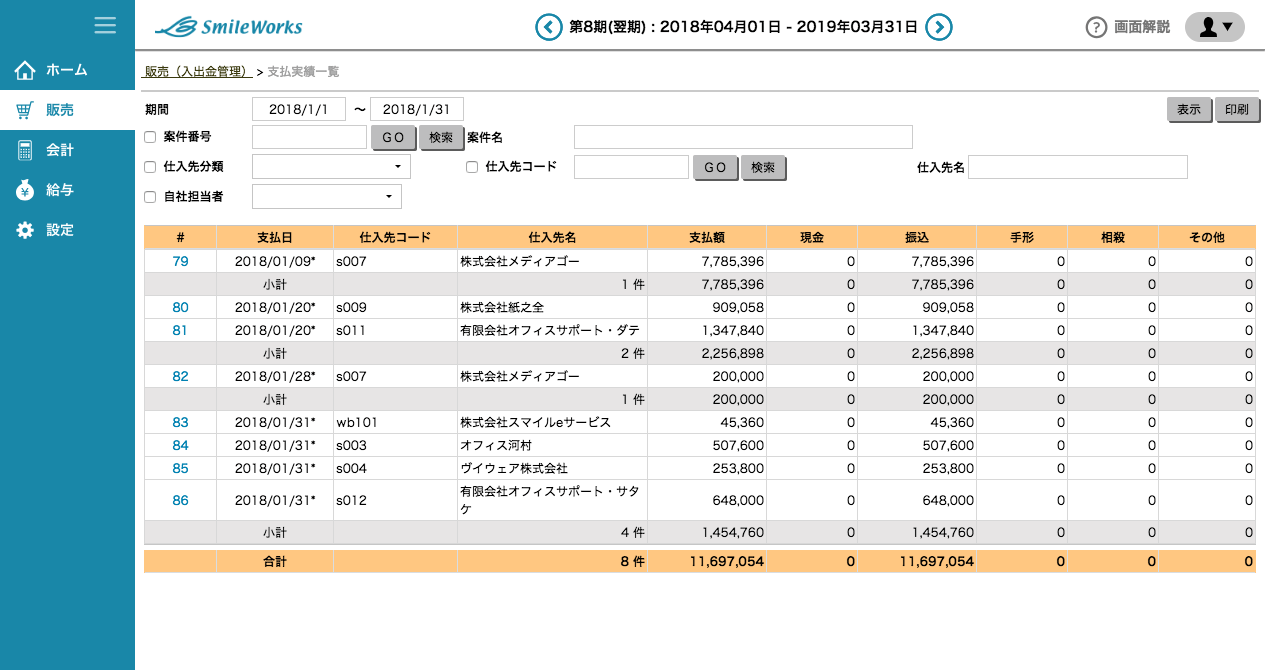Screen dimensions: 1265x670
Task: Click the 画面解説 help question icon
Action: click(1096, 27)
